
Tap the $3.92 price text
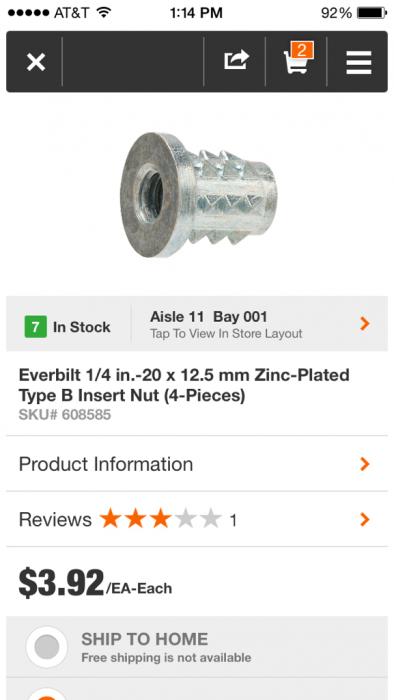click(61, 583)
